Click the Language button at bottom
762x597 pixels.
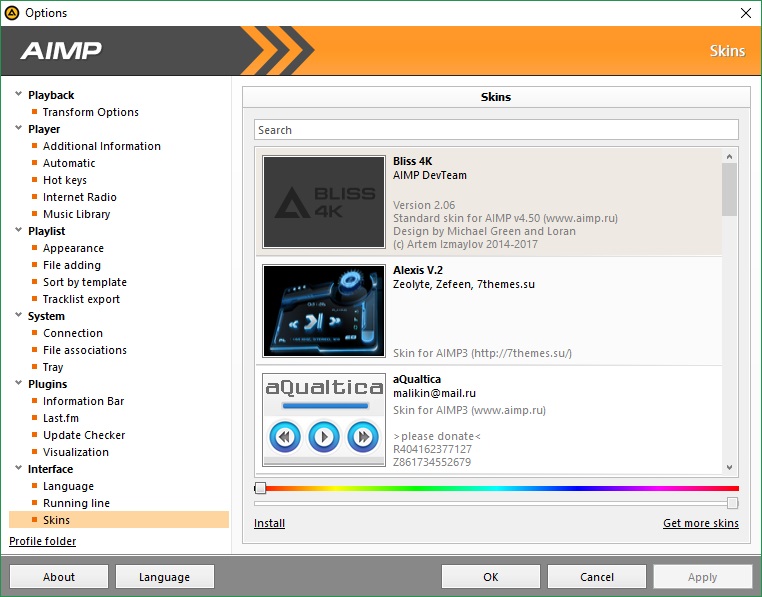click(165, 577)
